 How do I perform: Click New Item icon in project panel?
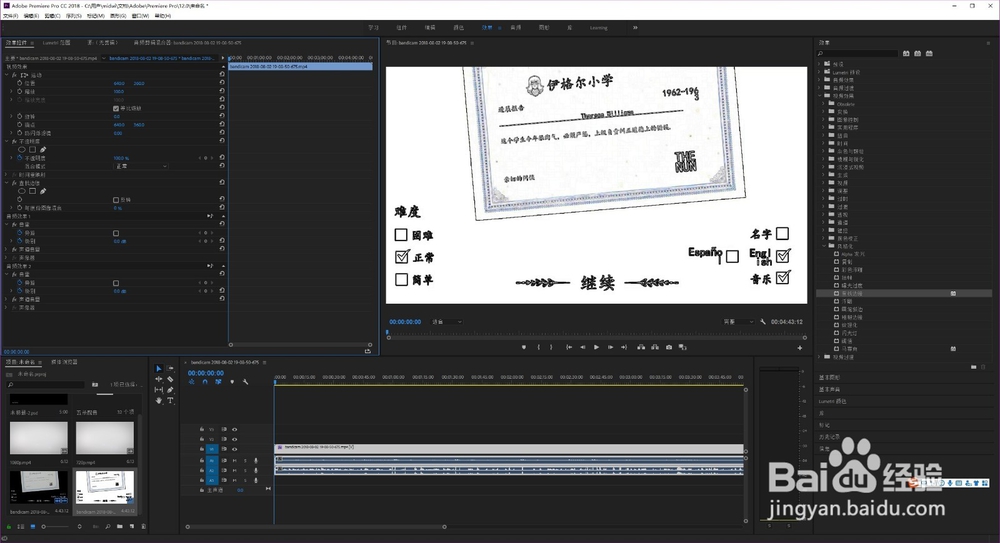(x=132, y=526)
